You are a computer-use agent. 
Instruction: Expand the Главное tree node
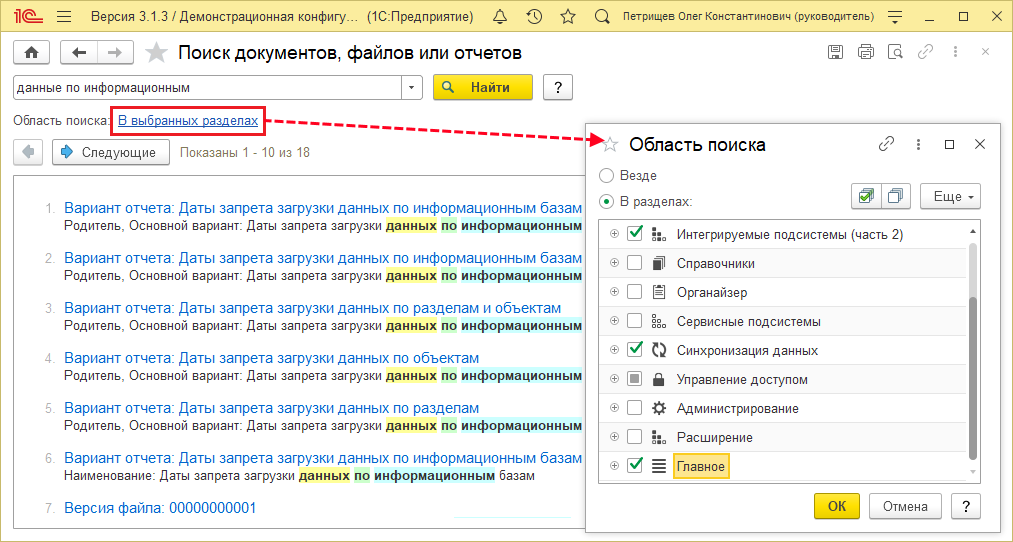[614, 466]
